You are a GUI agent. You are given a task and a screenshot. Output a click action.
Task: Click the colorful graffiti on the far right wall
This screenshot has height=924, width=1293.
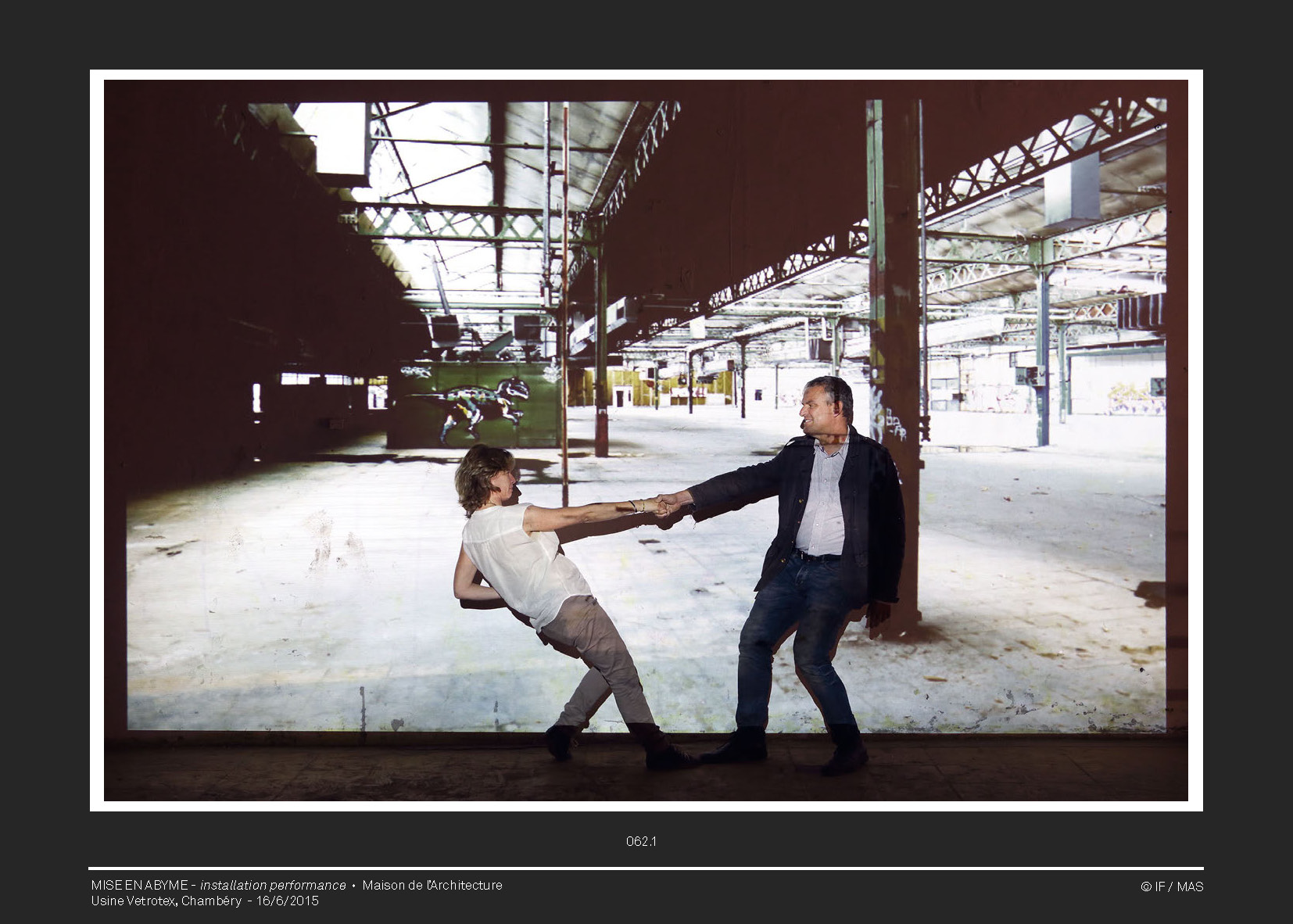click(1134, 399)
